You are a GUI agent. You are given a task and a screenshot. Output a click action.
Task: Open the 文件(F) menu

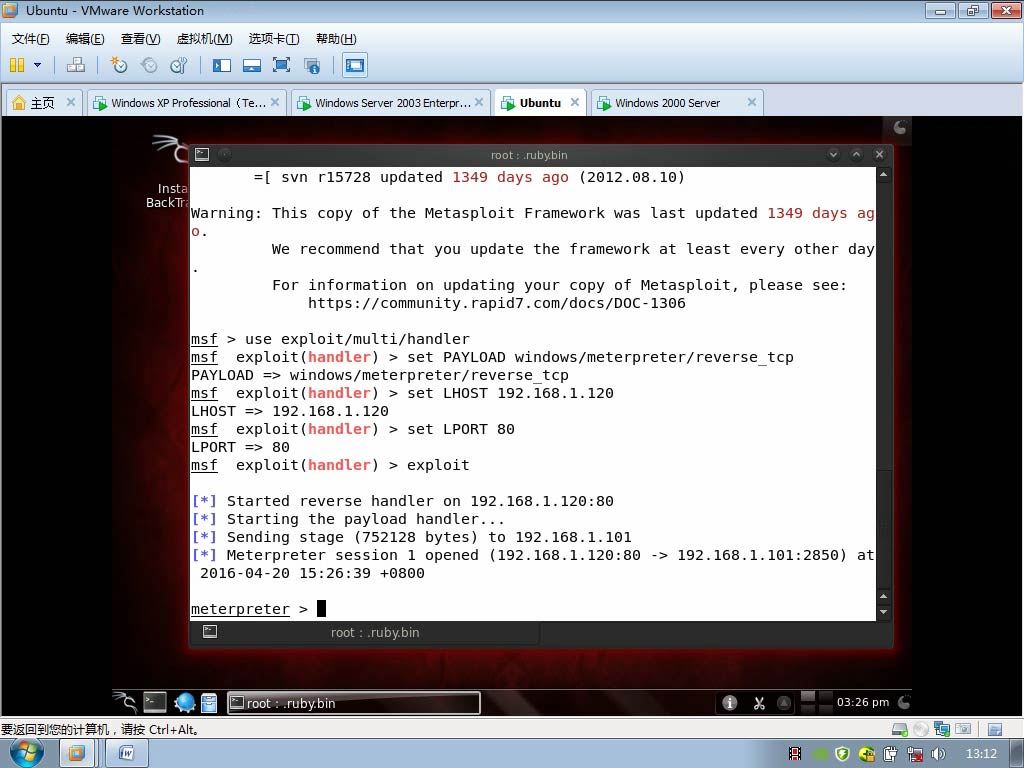click(x=31, y=39)
